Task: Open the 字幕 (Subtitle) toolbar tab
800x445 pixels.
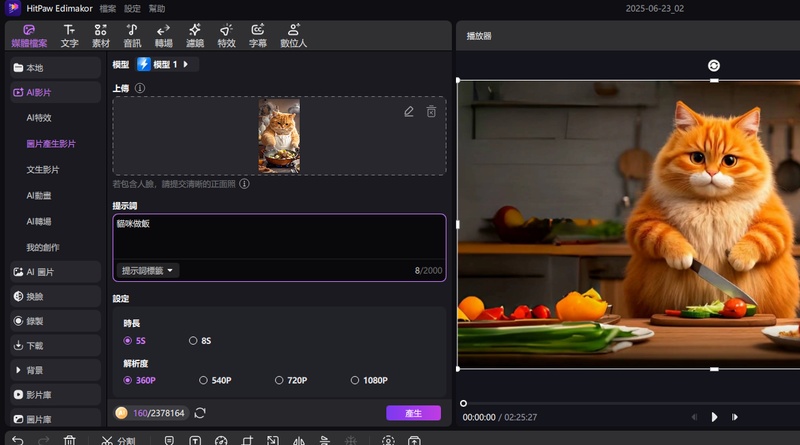Action: 257,35
